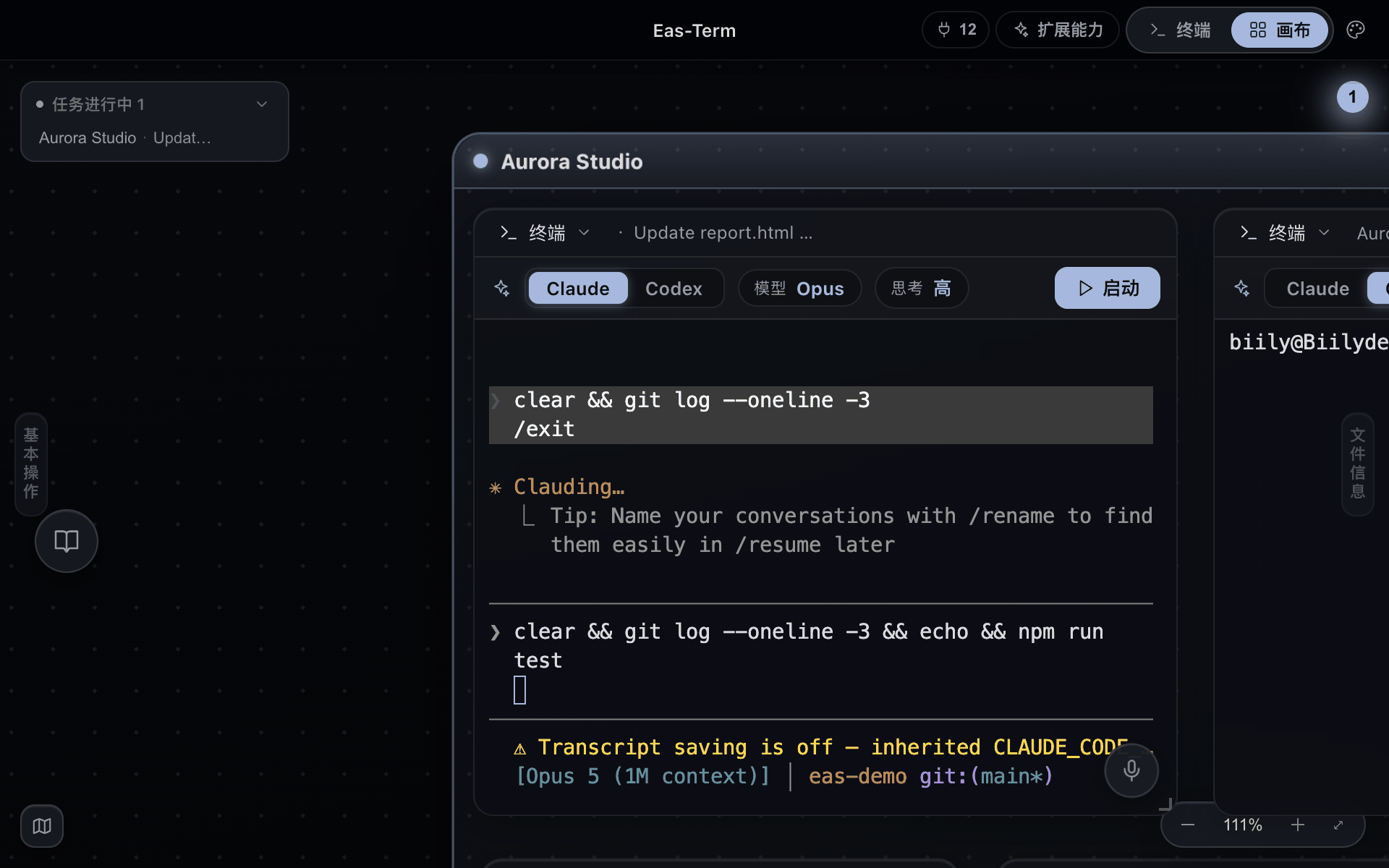This screenshot has width=1389, height=868.
Task: Select Claude agent in first terminal
Action: tap(578, 289)
